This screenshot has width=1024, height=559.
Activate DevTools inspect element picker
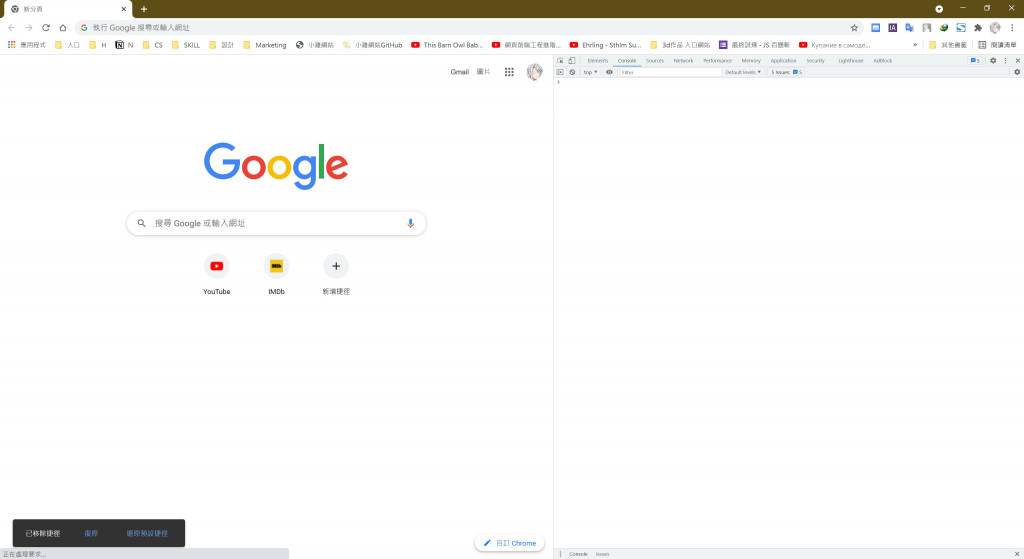[560, 61]
